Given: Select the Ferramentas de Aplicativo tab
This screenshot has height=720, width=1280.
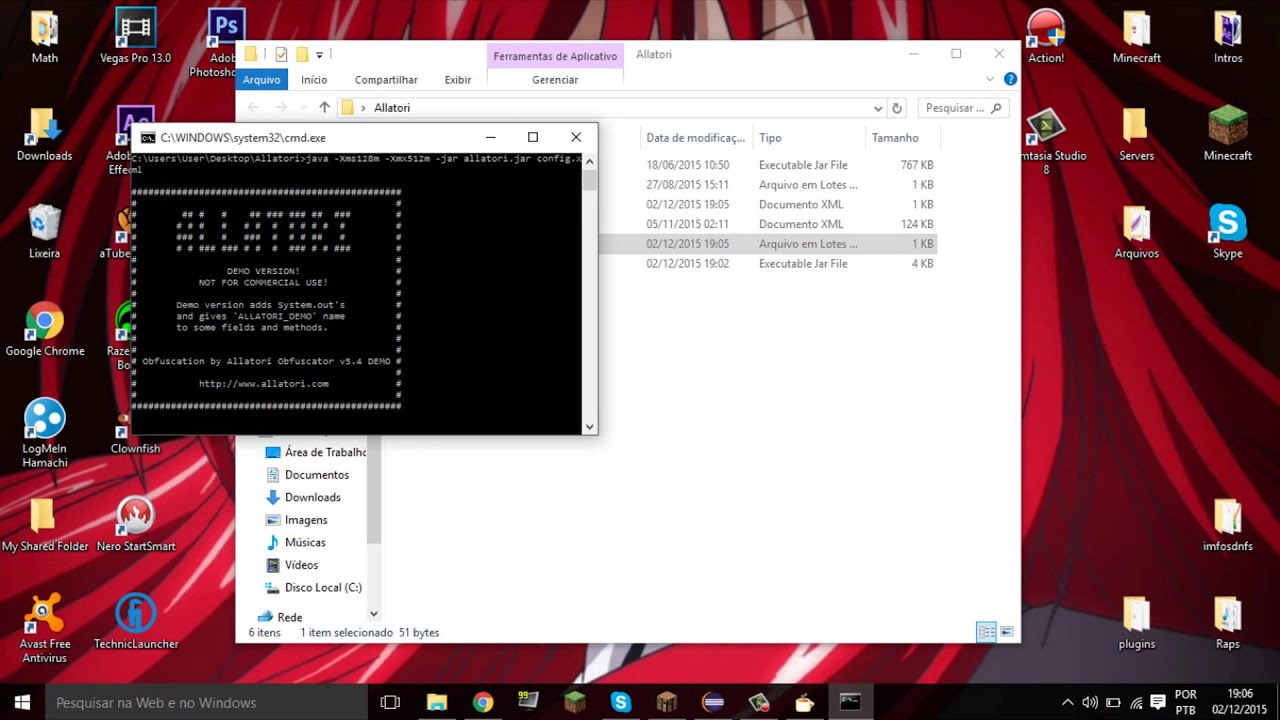Looking at the screenshot, I should pyautogui.click(x=555, y=56).
